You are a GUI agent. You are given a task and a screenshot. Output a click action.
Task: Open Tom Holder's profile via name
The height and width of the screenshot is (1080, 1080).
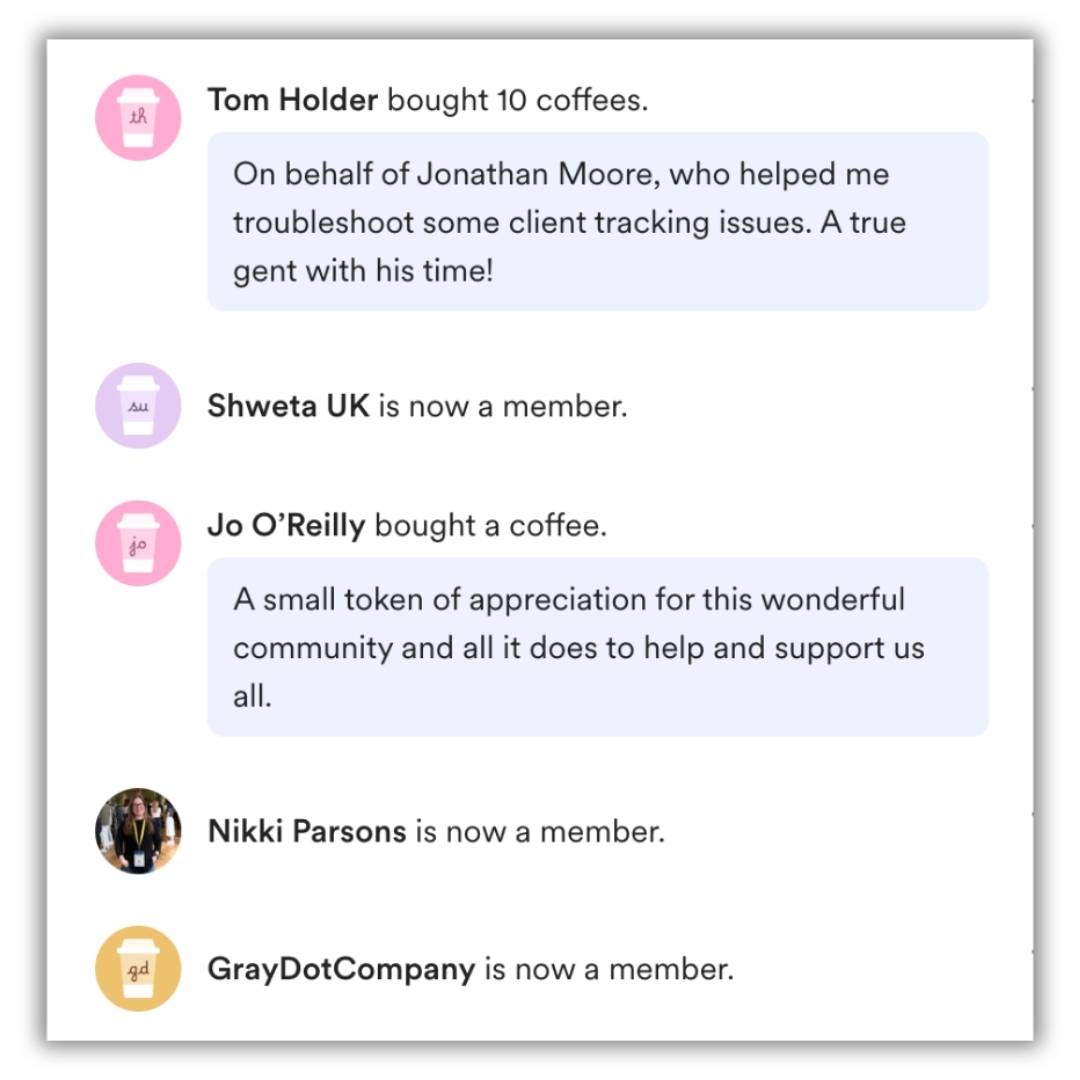coord(292,100)
